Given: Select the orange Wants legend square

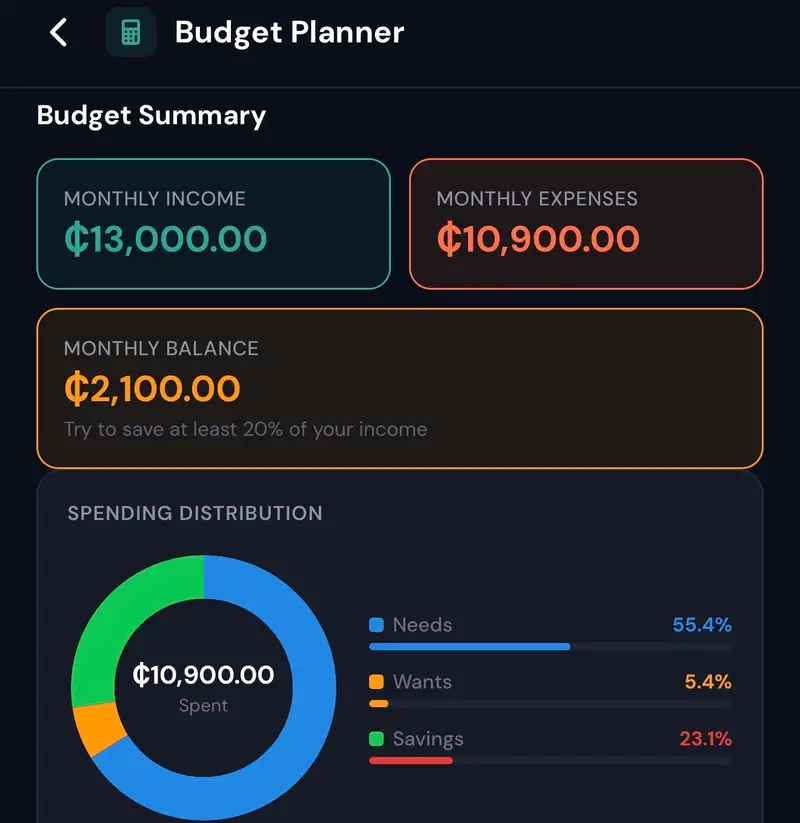Looking at the screenshot, I should (x=376, y=682).
